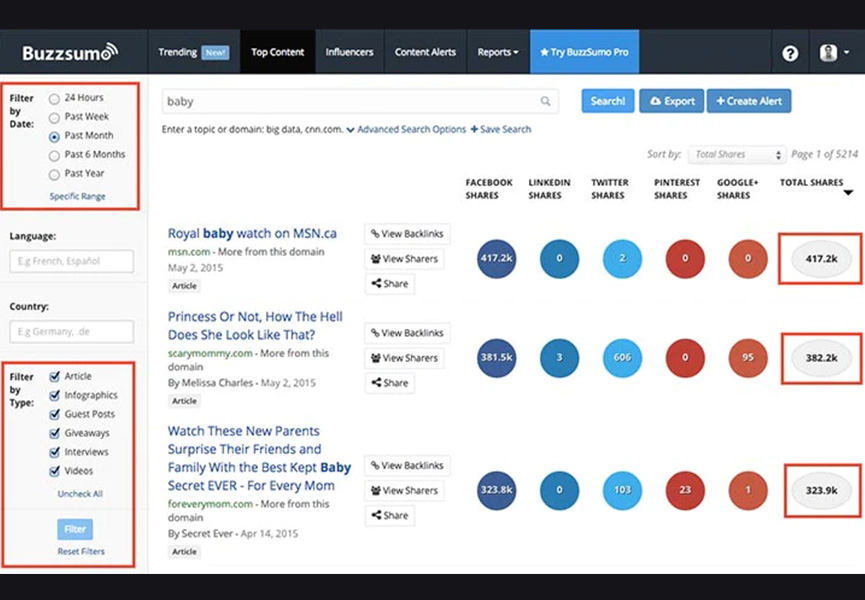The height and width of the screenshot is (600, 865).
Task: Click the BuzzSumo logo
Action: [x=70, y=52]
